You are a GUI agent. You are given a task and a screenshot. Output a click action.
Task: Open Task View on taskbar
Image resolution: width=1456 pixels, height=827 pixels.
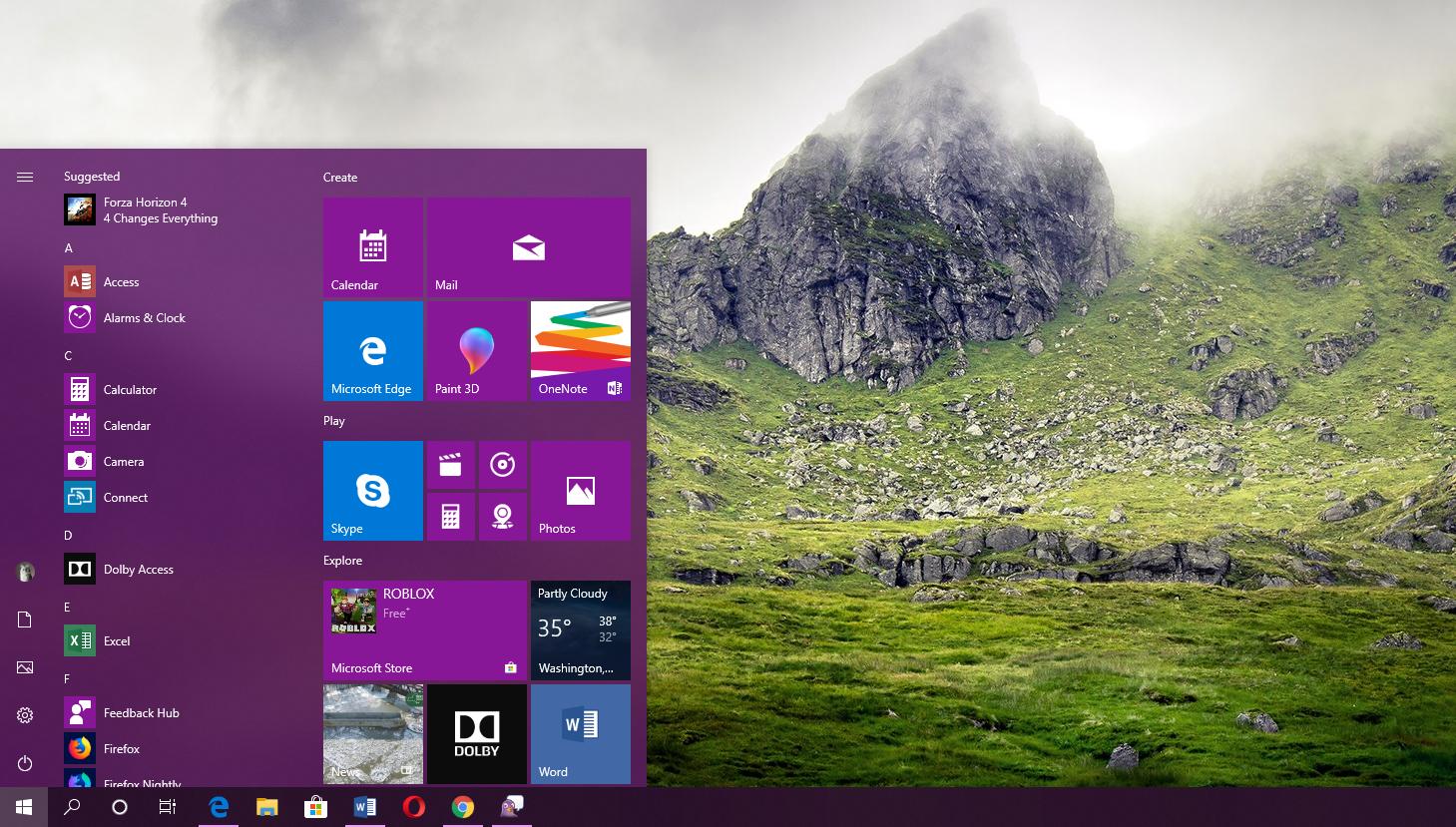coord(168,807)
